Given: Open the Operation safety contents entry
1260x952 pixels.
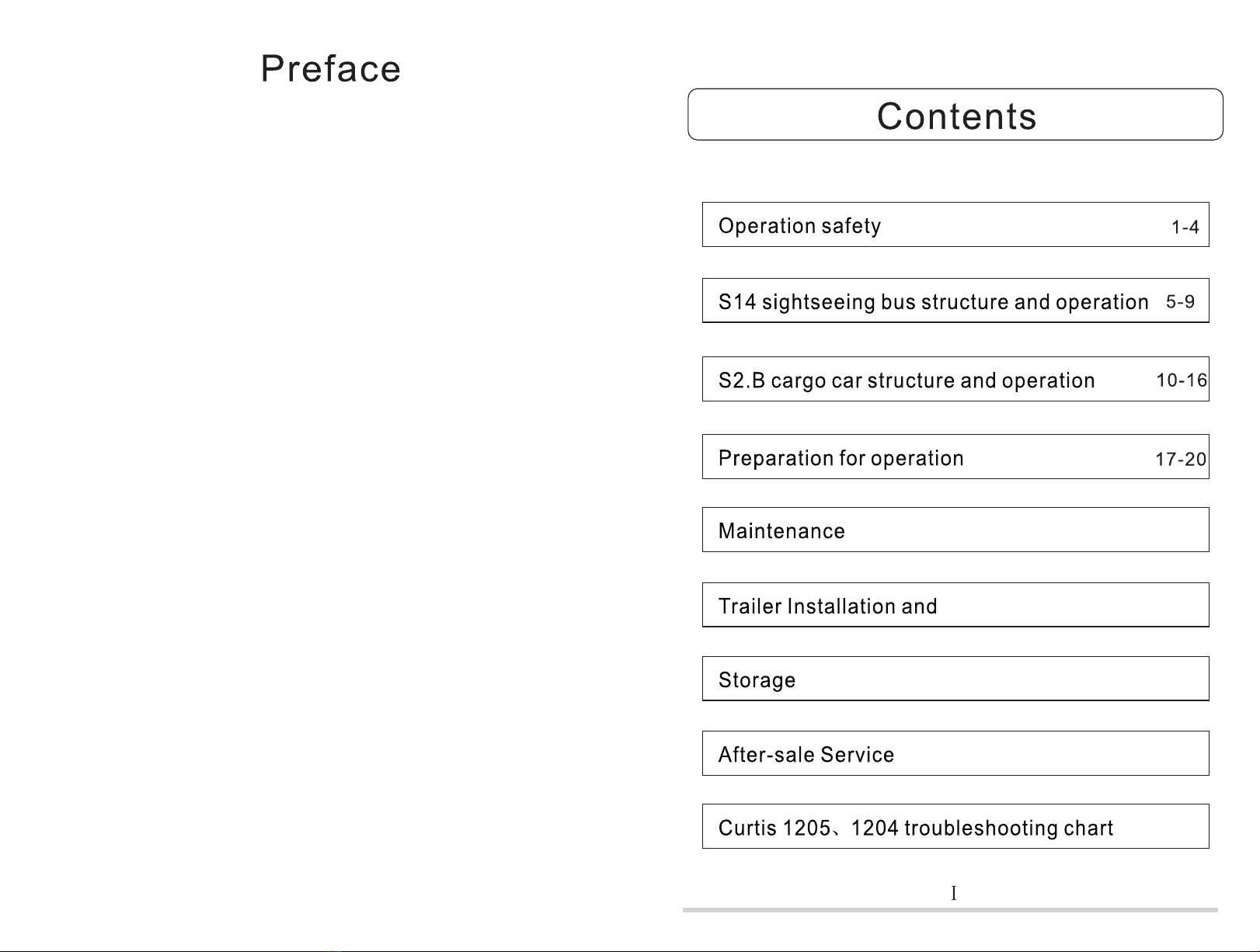Looking at the screenshot, I should click(955, 224).
